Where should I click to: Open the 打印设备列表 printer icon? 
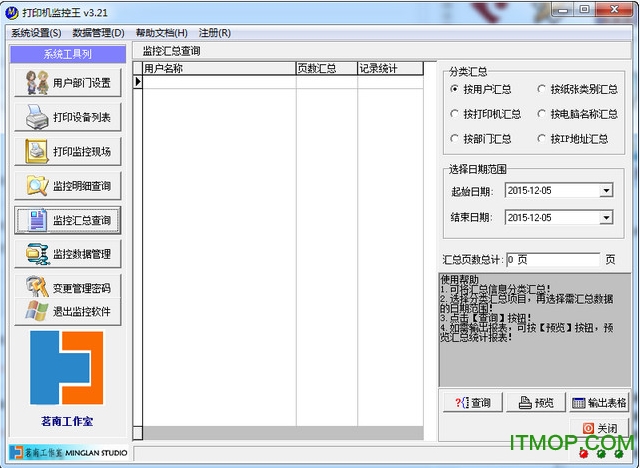(37, 117)
